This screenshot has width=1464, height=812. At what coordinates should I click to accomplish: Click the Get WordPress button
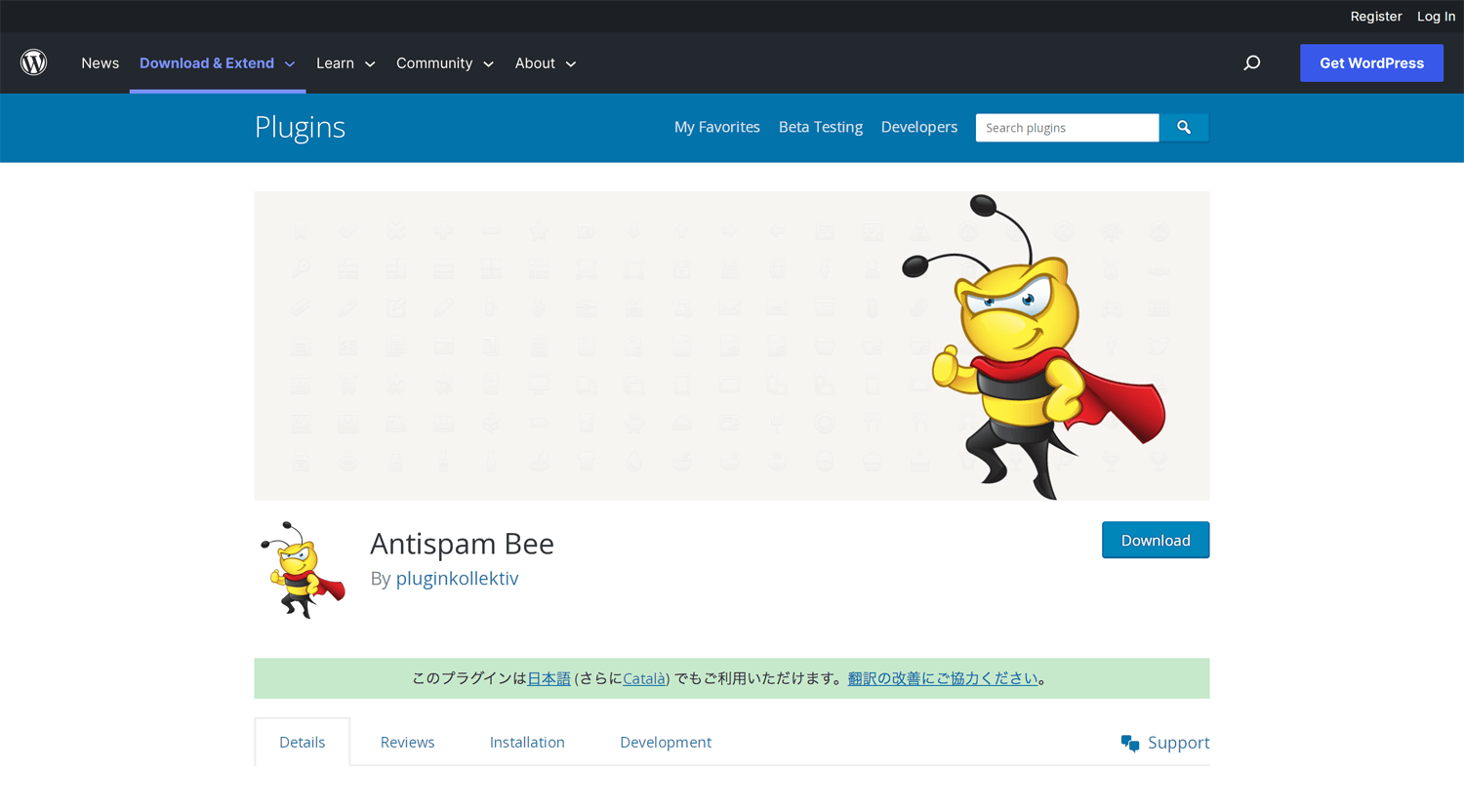[1371, 63]
